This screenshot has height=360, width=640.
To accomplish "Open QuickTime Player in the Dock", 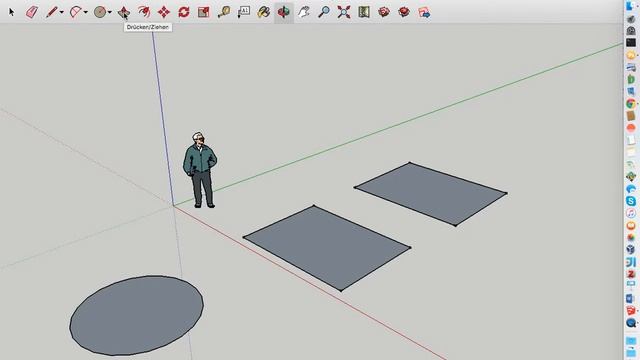I will click(x=631, y=323).
